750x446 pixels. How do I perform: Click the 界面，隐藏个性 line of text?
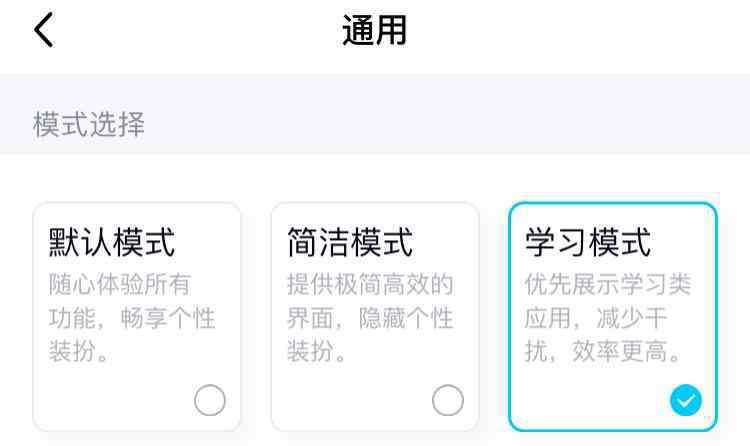(370, 318)
